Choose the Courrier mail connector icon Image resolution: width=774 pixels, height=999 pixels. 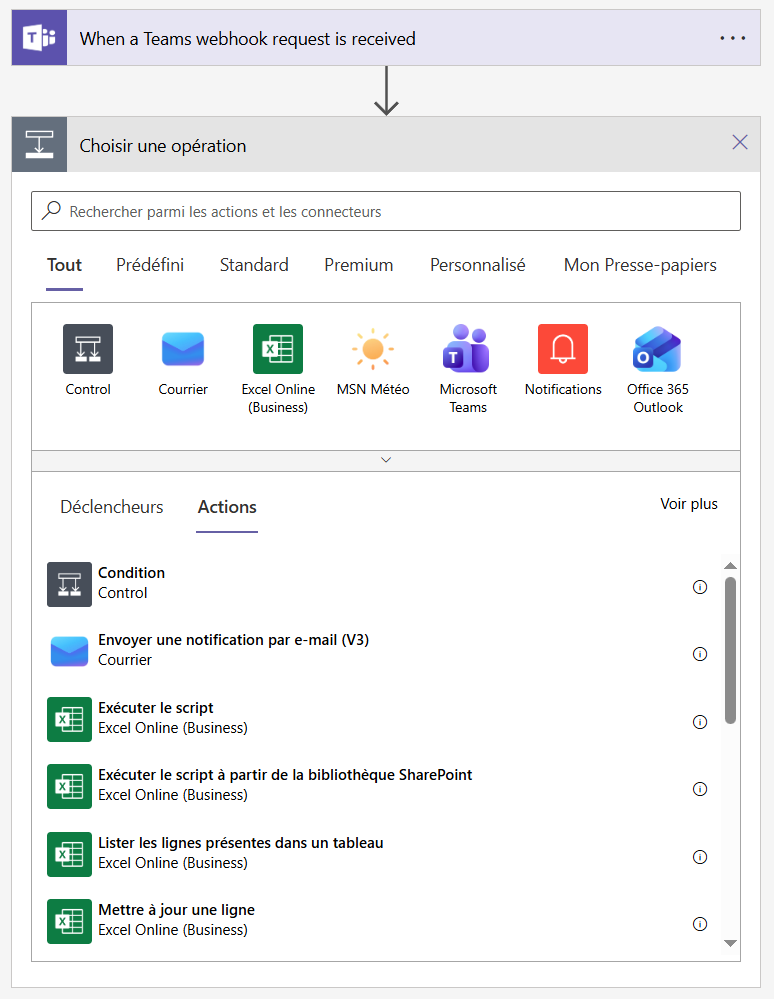point(183,349)
